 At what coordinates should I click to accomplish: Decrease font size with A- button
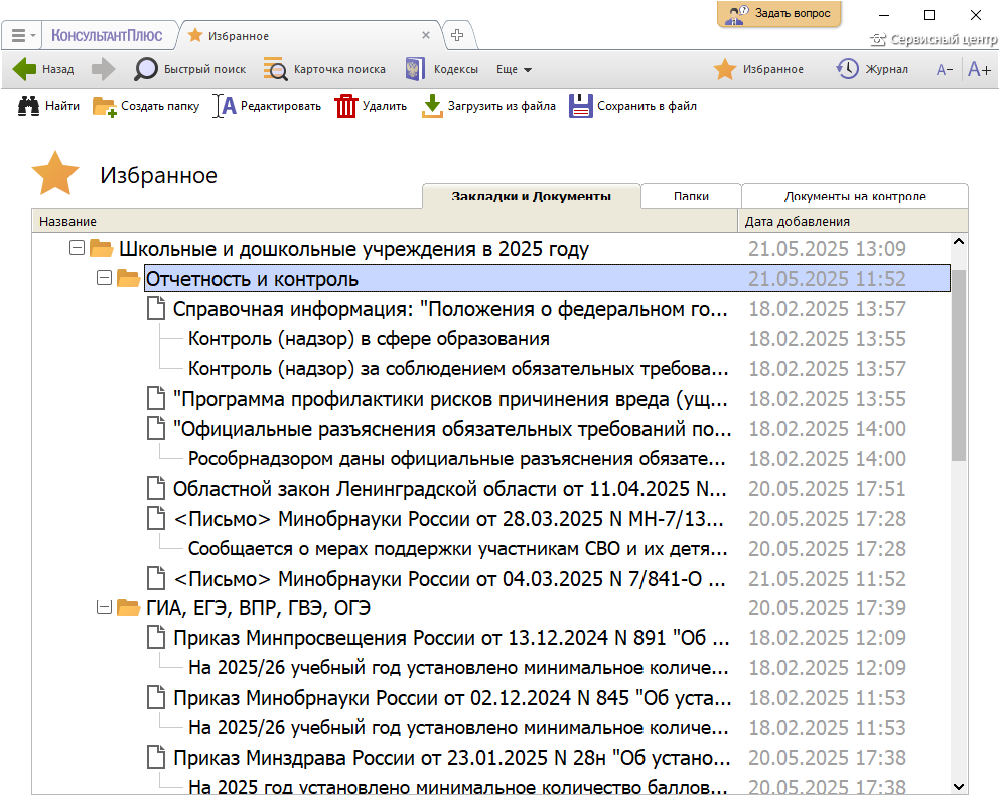click(945, 70)
